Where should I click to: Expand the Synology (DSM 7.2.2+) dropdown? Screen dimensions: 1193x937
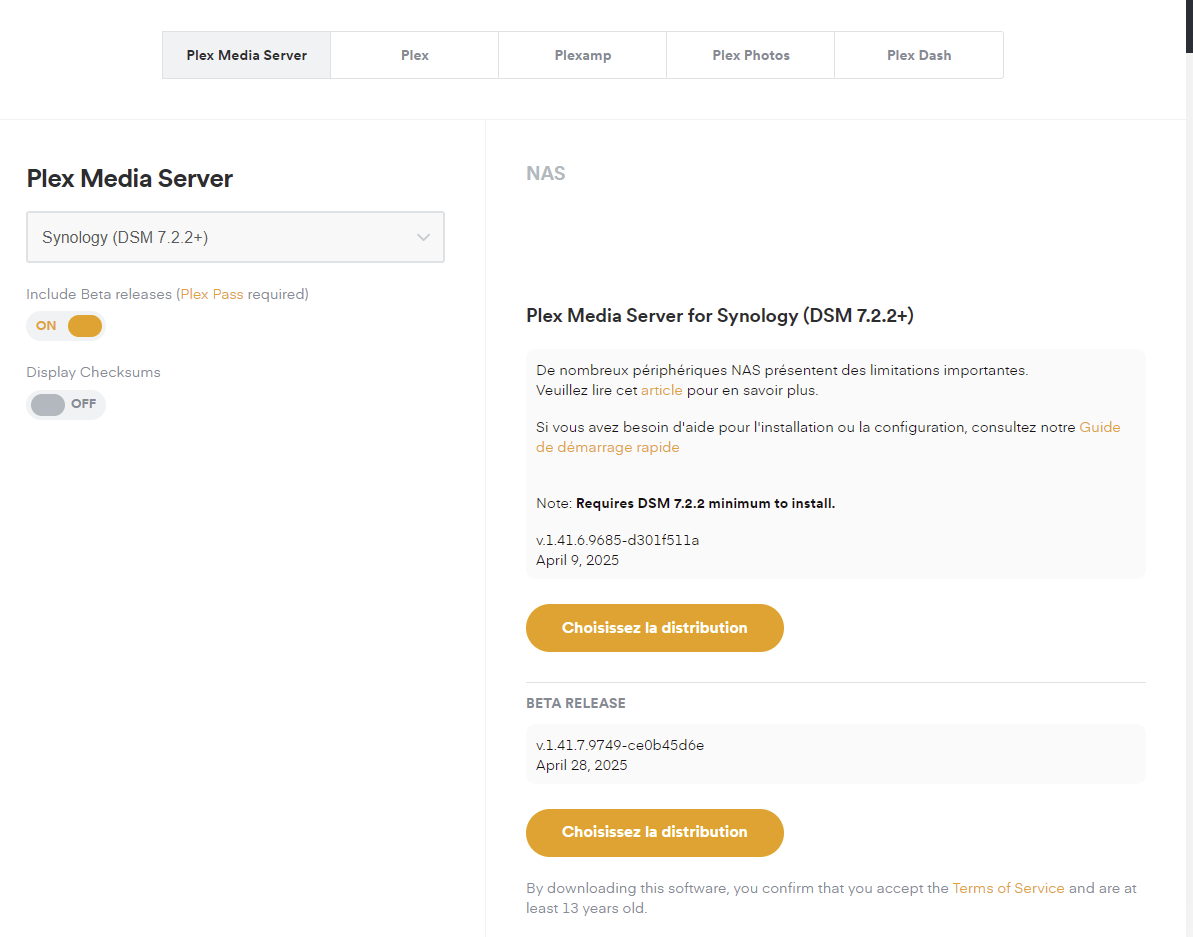[235, 237]
